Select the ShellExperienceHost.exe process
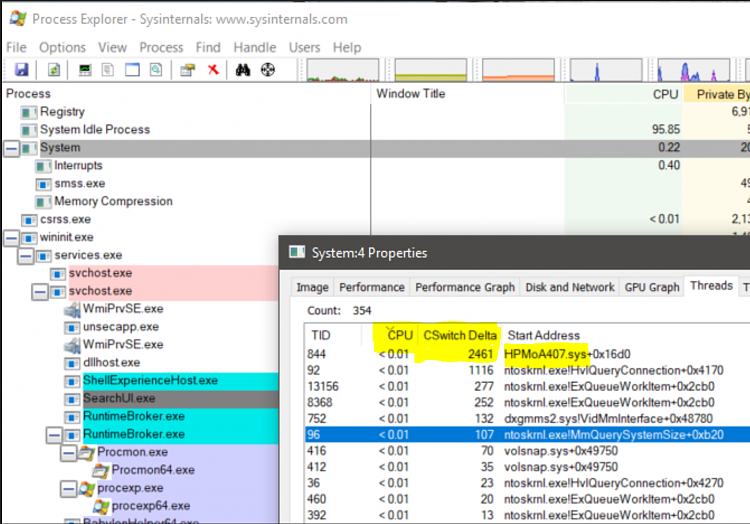 [150, 381]
